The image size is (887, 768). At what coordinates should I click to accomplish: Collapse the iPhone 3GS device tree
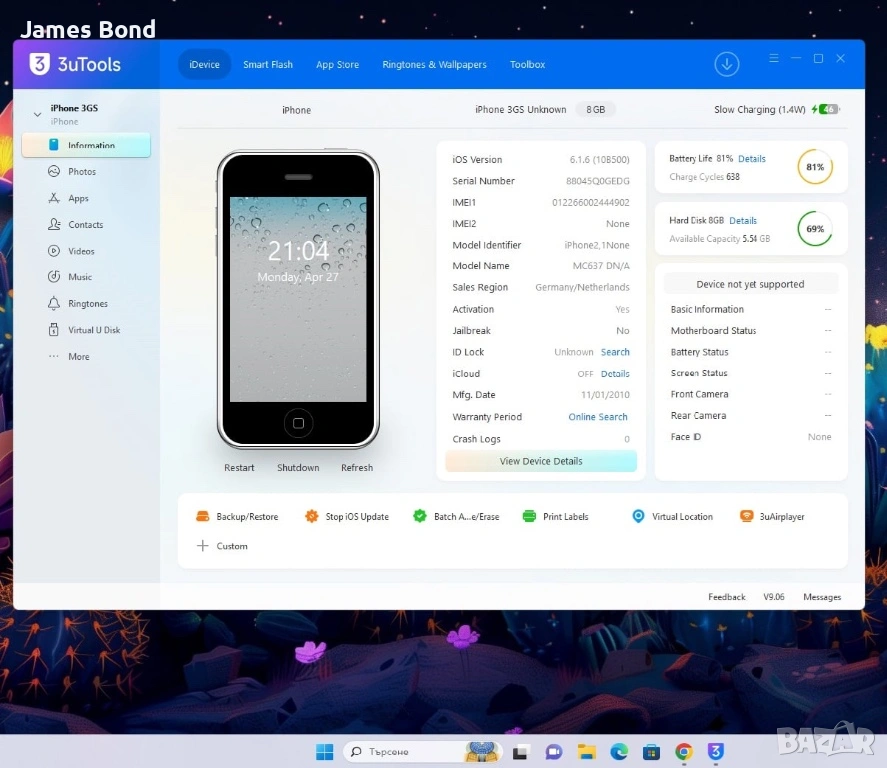(x=38, y=114)
